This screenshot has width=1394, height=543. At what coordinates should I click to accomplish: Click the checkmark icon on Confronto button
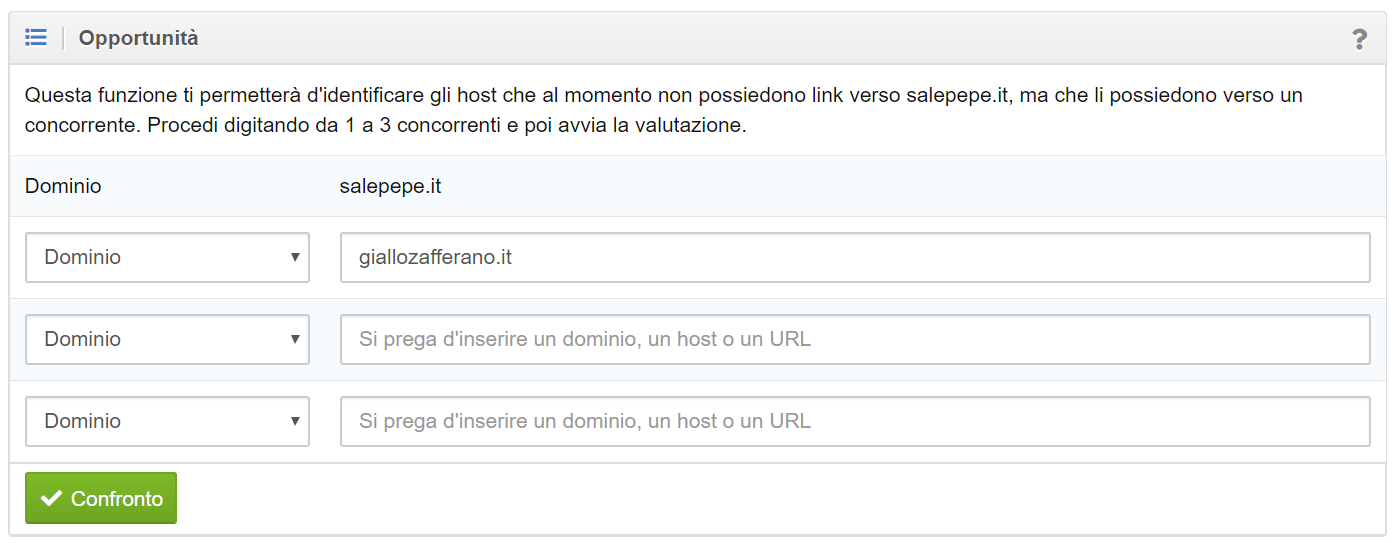[49, 498]
